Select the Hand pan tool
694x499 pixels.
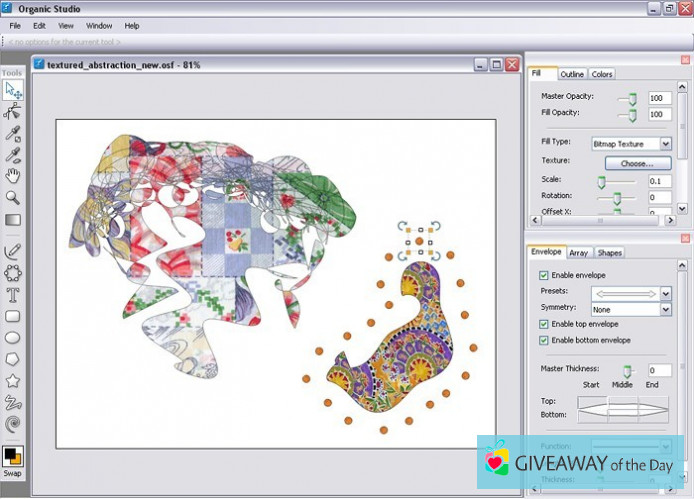pyautogui.click(x=13, y=176)
